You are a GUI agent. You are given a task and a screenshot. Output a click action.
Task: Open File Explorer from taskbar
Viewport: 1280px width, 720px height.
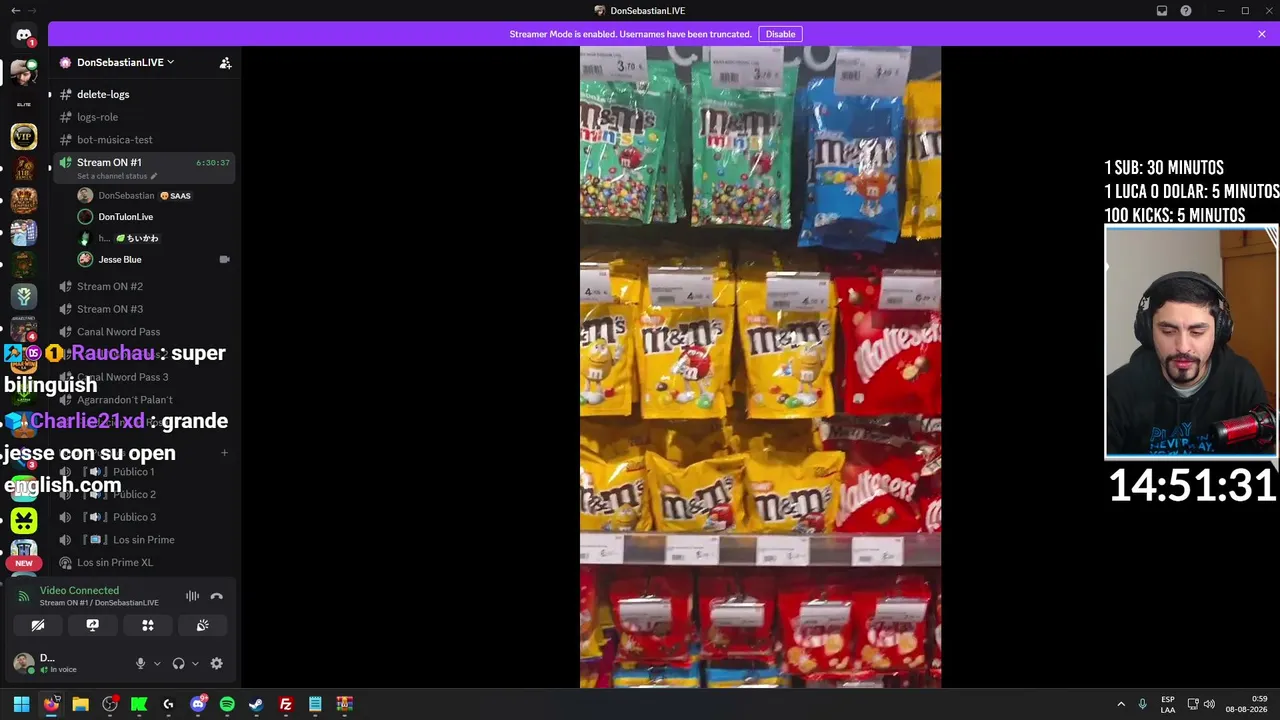click(81, 704)
